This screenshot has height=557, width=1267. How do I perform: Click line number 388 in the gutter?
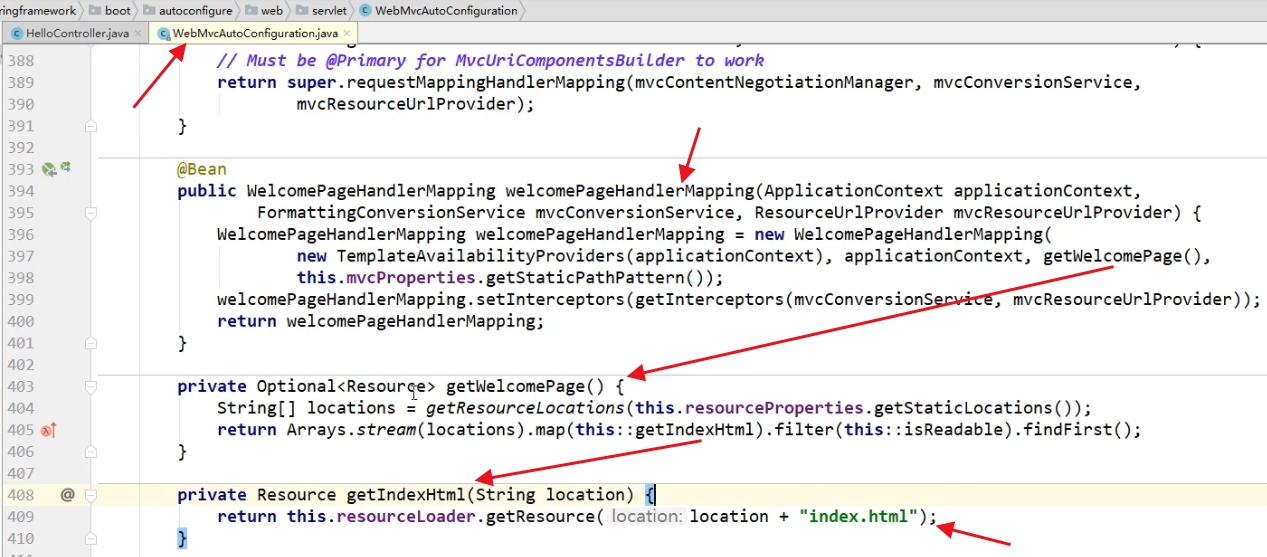(x=19, y=61)
